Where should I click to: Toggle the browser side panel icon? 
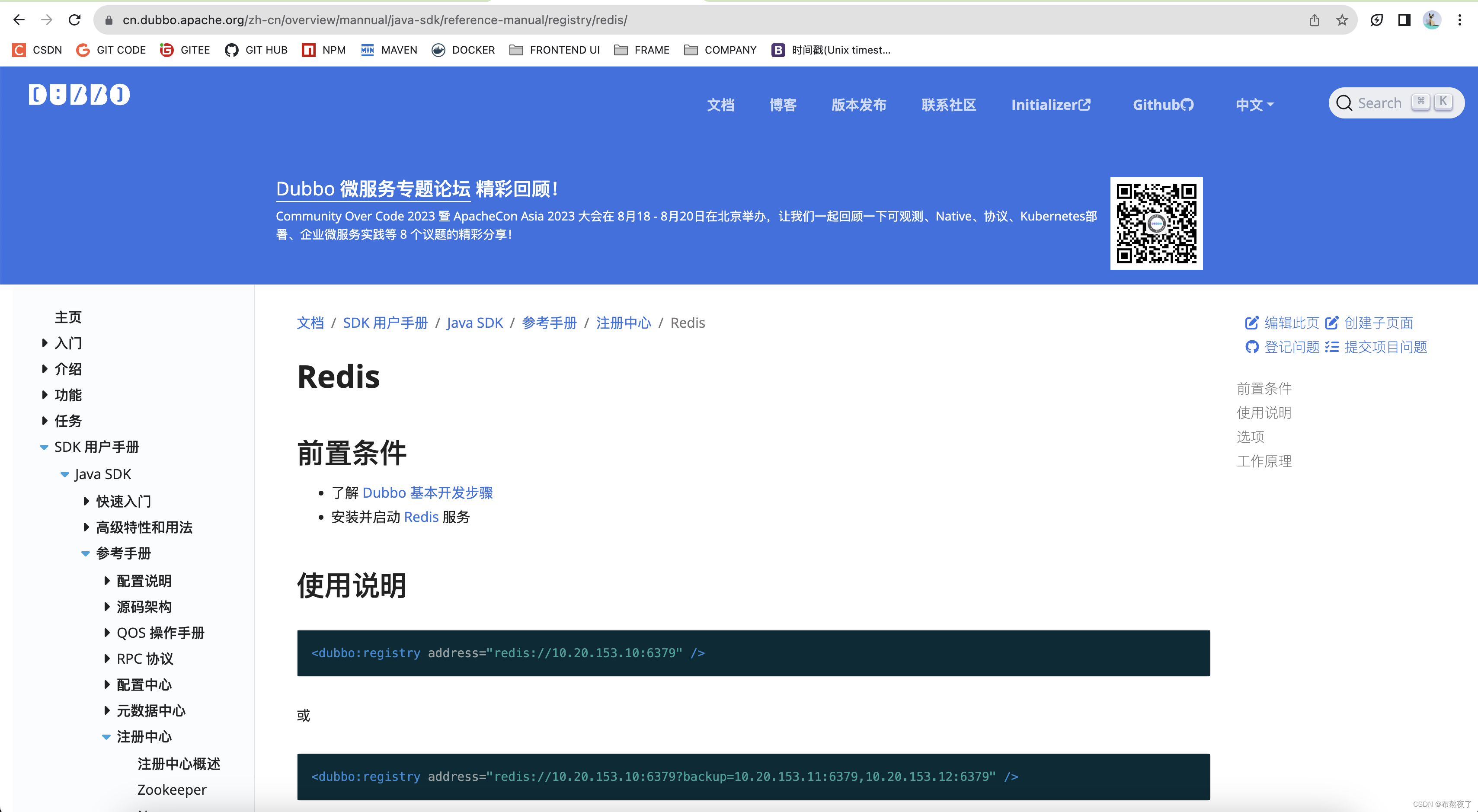coord(1404,21)
